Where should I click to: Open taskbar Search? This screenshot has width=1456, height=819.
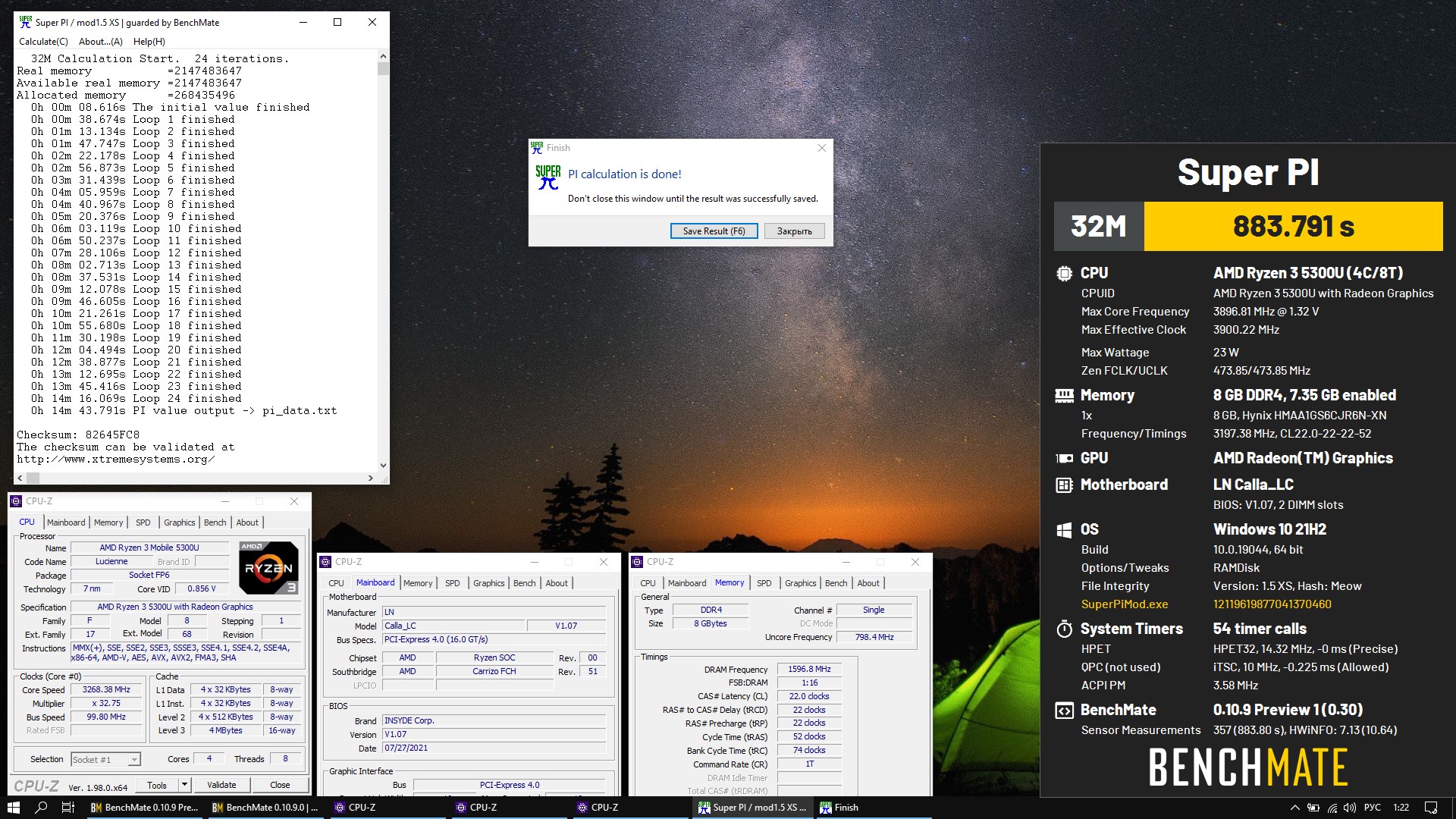[x=41, y=808]
